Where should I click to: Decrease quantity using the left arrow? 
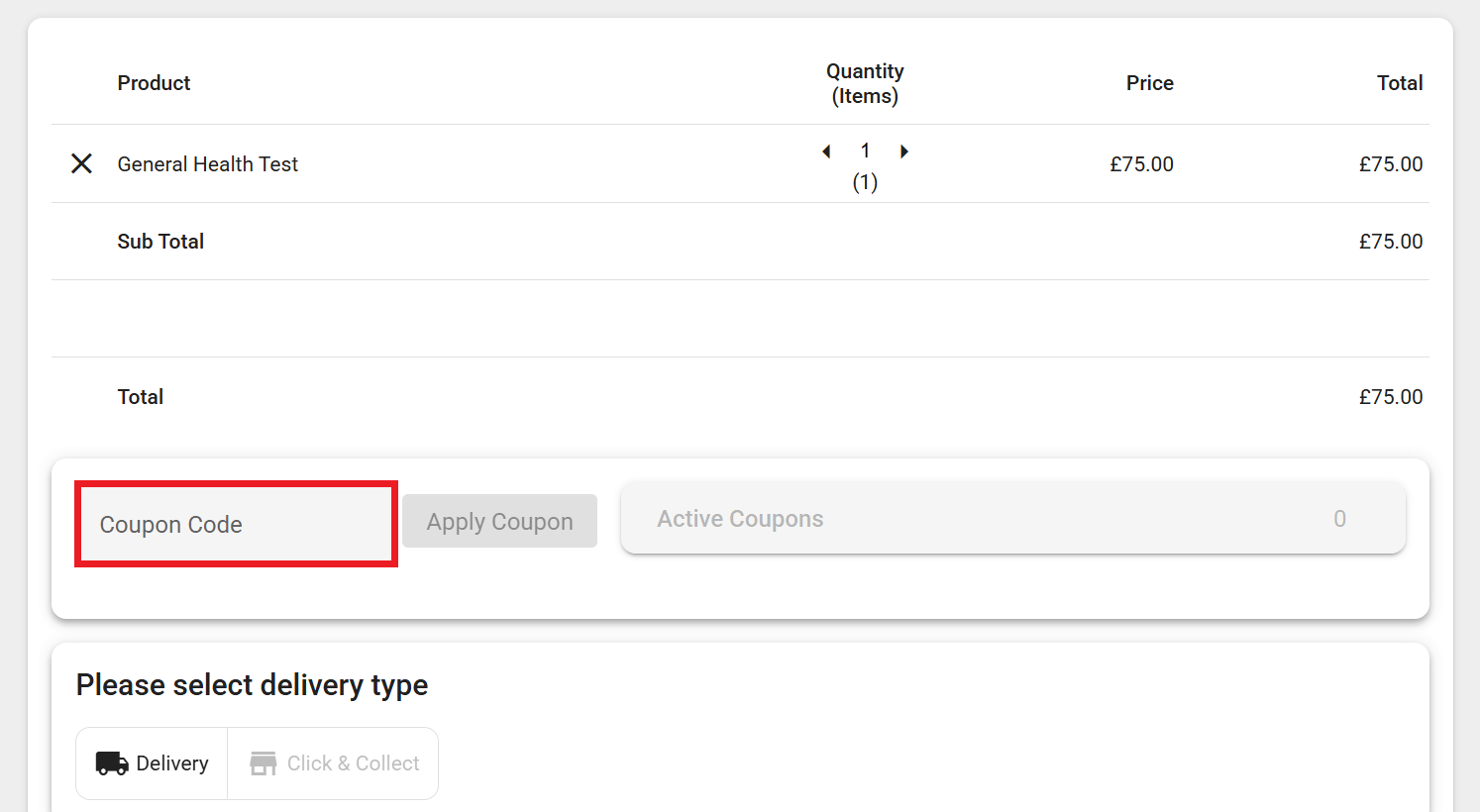pyautogui.click(x=826, y=152)
